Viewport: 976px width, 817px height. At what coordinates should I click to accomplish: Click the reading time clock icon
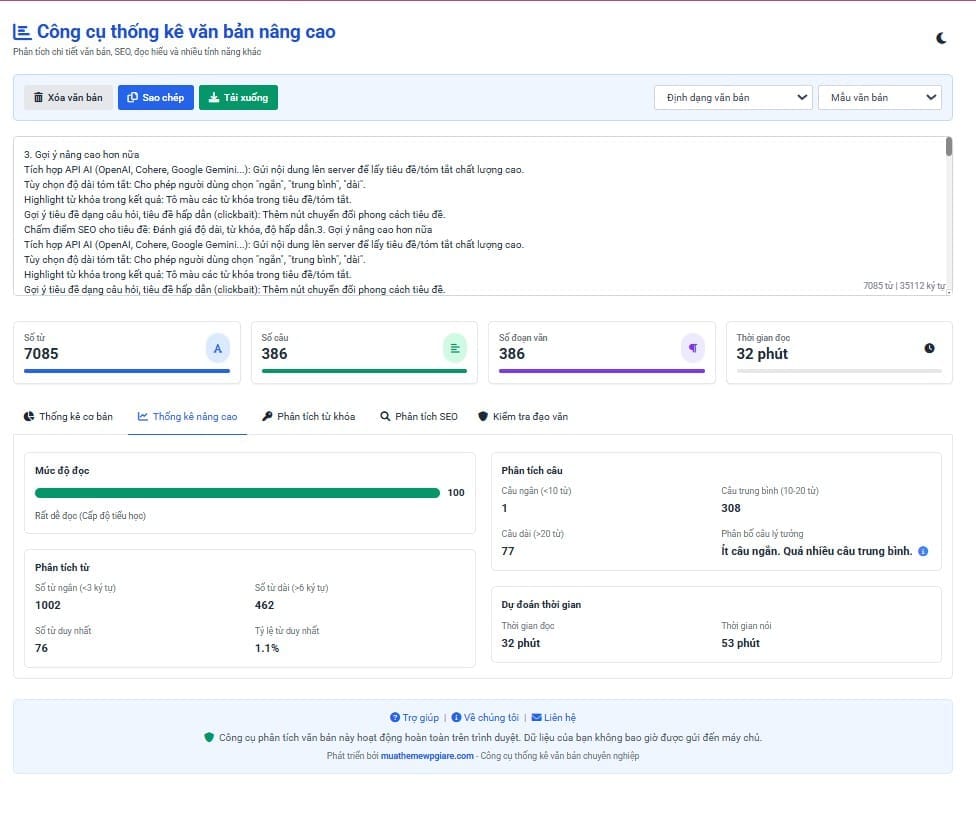pyautogui.click(x=929, y=348)
